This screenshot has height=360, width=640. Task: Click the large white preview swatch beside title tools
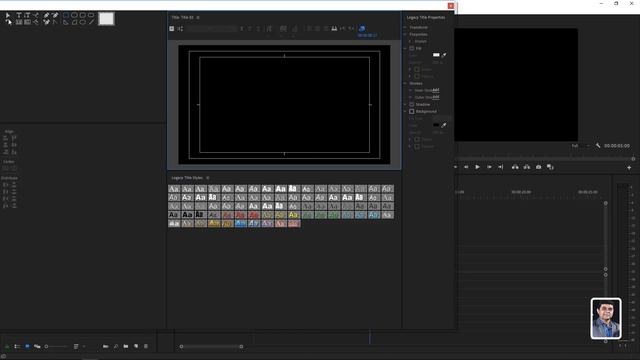106,19
